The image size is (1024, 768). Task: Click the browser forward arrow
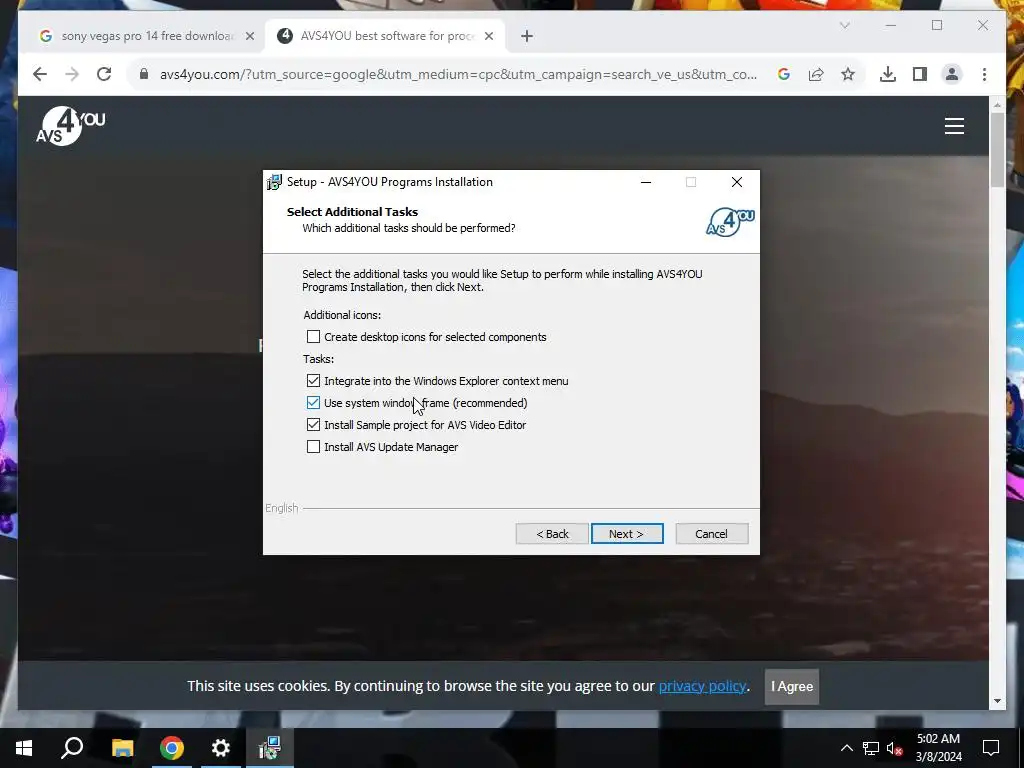[72, 74]
